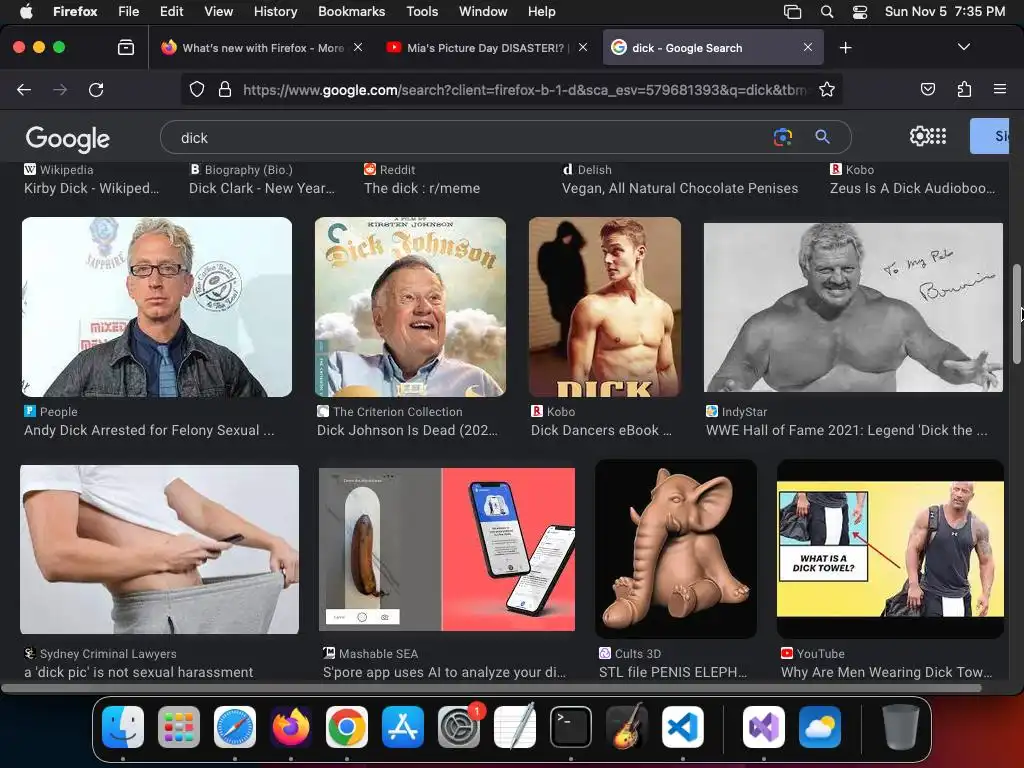Click the Google search magnifier button
Image resolution: width=1024 pixels, height=768 pixels.
(823, 136)
